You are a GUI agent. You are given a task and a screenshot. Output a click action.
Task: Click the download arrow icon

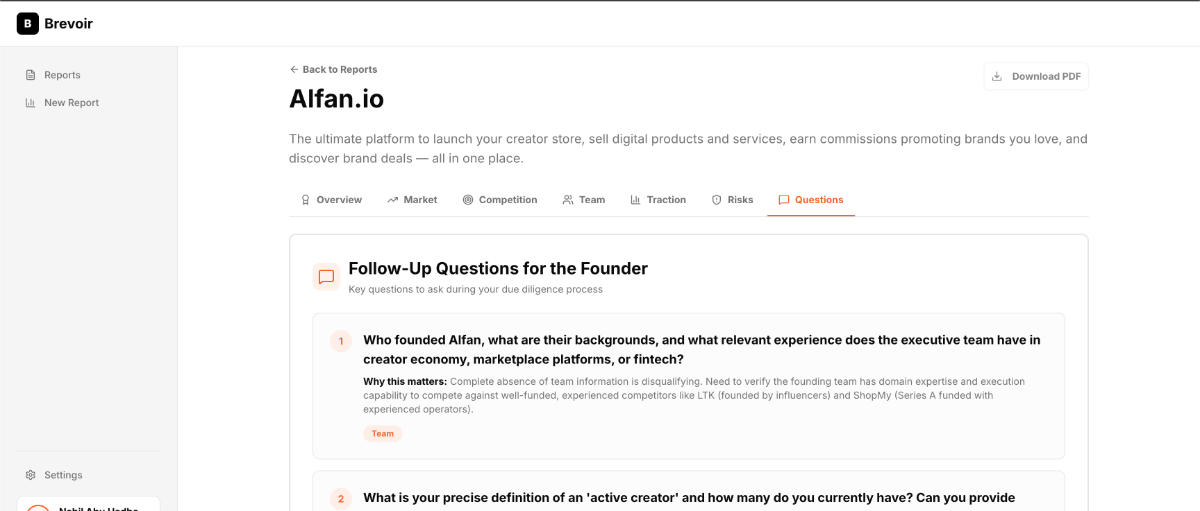pos(997,77)
